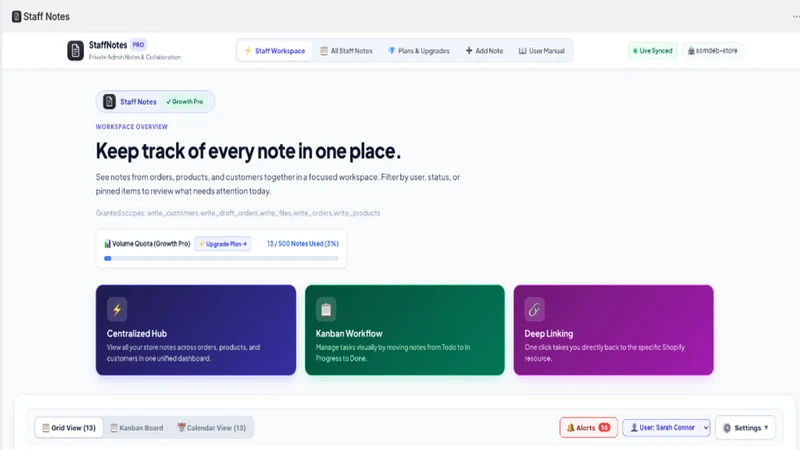Screen dimensions: 800x450
Task: Open the User Manual tab
Action: pyautogui.click(x=542, y=51)
